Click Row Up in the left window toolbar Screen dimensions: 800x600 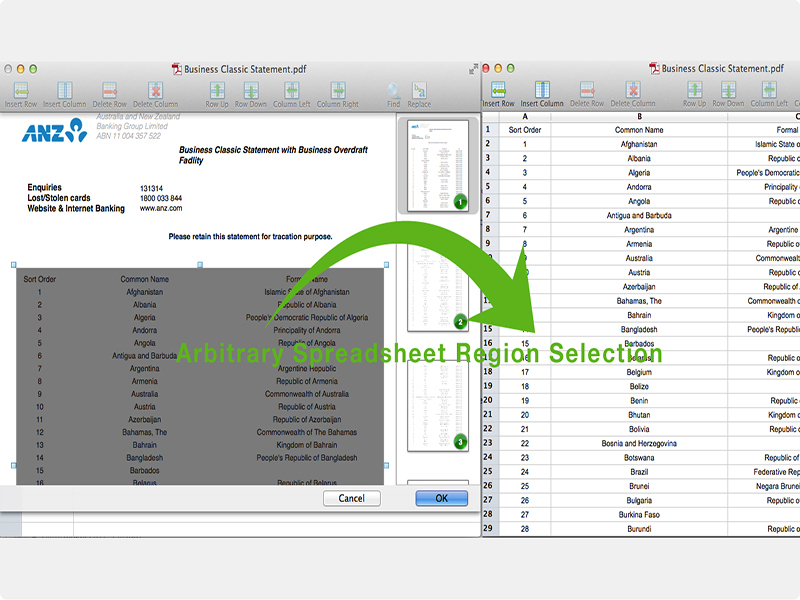pos(217,94)
